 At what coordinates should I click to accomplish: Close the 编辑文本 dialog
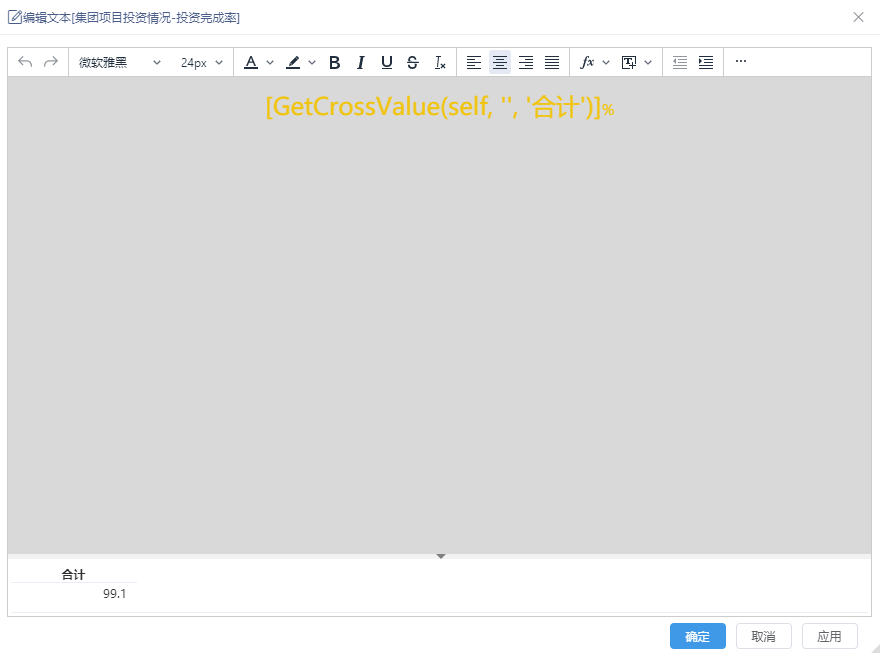pos(858,17)
